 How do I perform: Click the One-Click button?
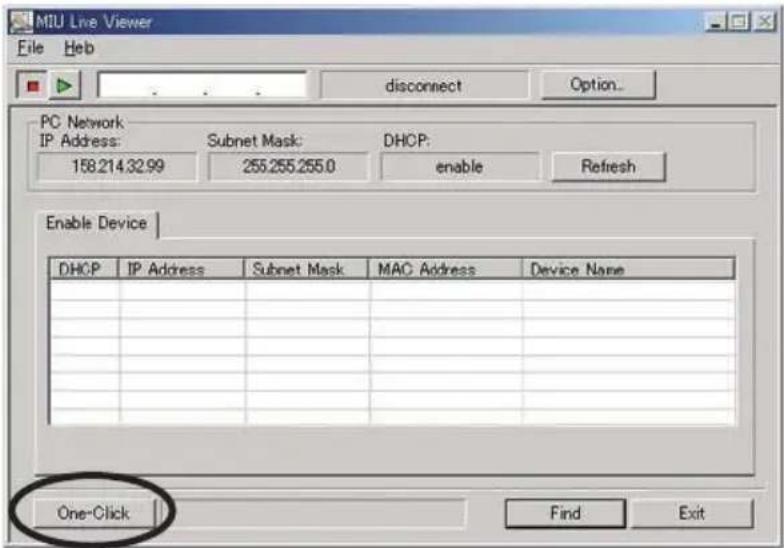pyautogui.click(x=94, y=513)
